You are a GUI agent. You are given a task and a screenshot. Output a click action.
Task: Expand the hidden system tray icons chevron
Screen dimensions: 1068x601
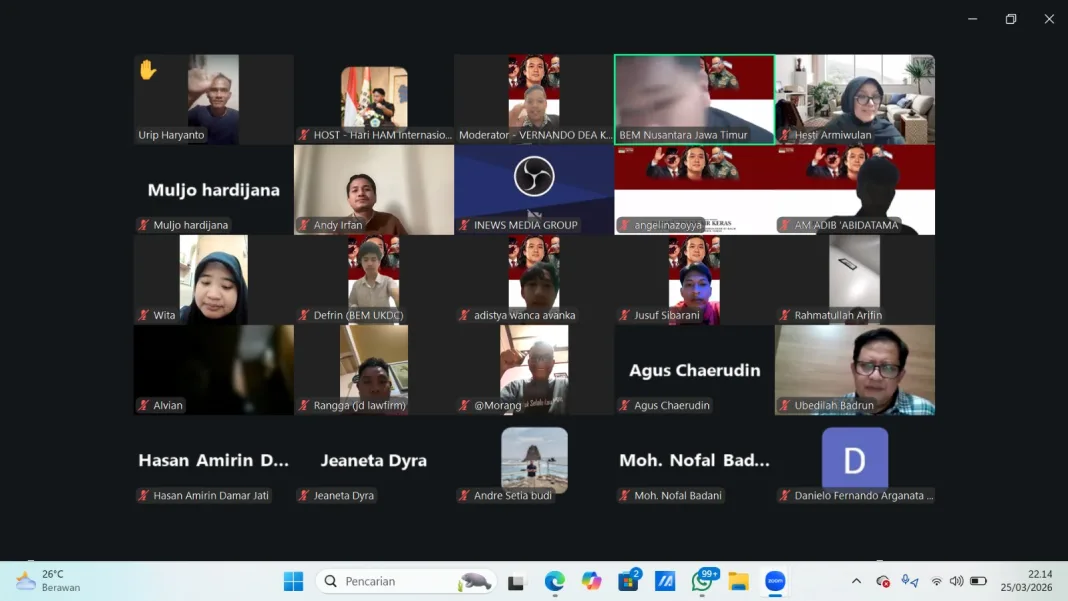pos(856,581)
